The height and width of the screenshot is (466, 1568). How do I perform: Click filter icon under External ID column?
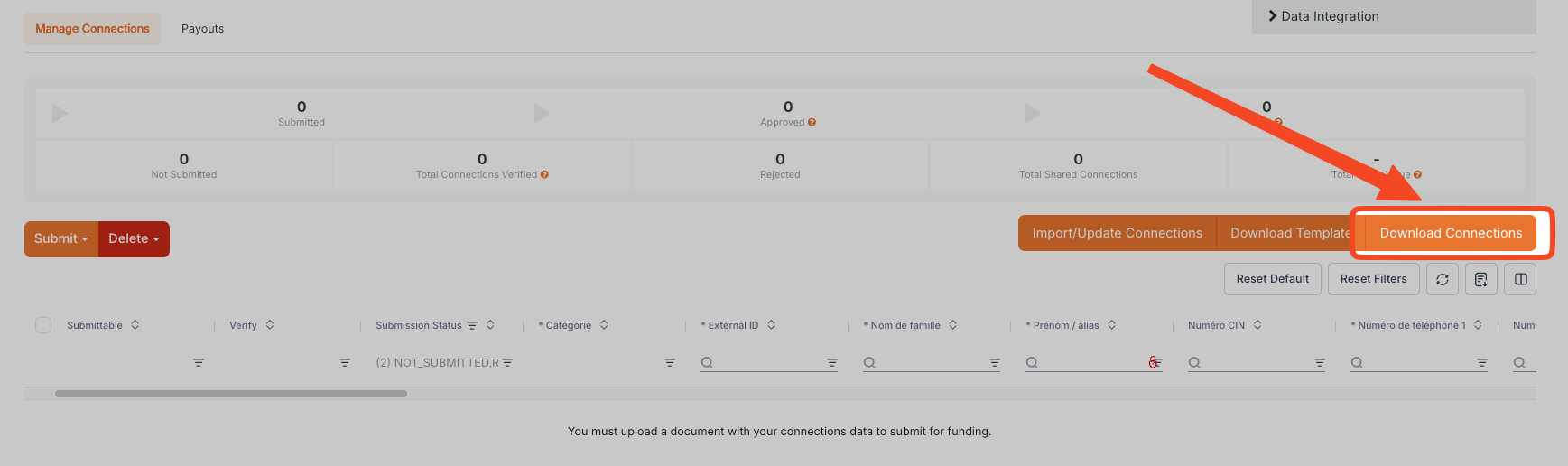pos(832,363)
